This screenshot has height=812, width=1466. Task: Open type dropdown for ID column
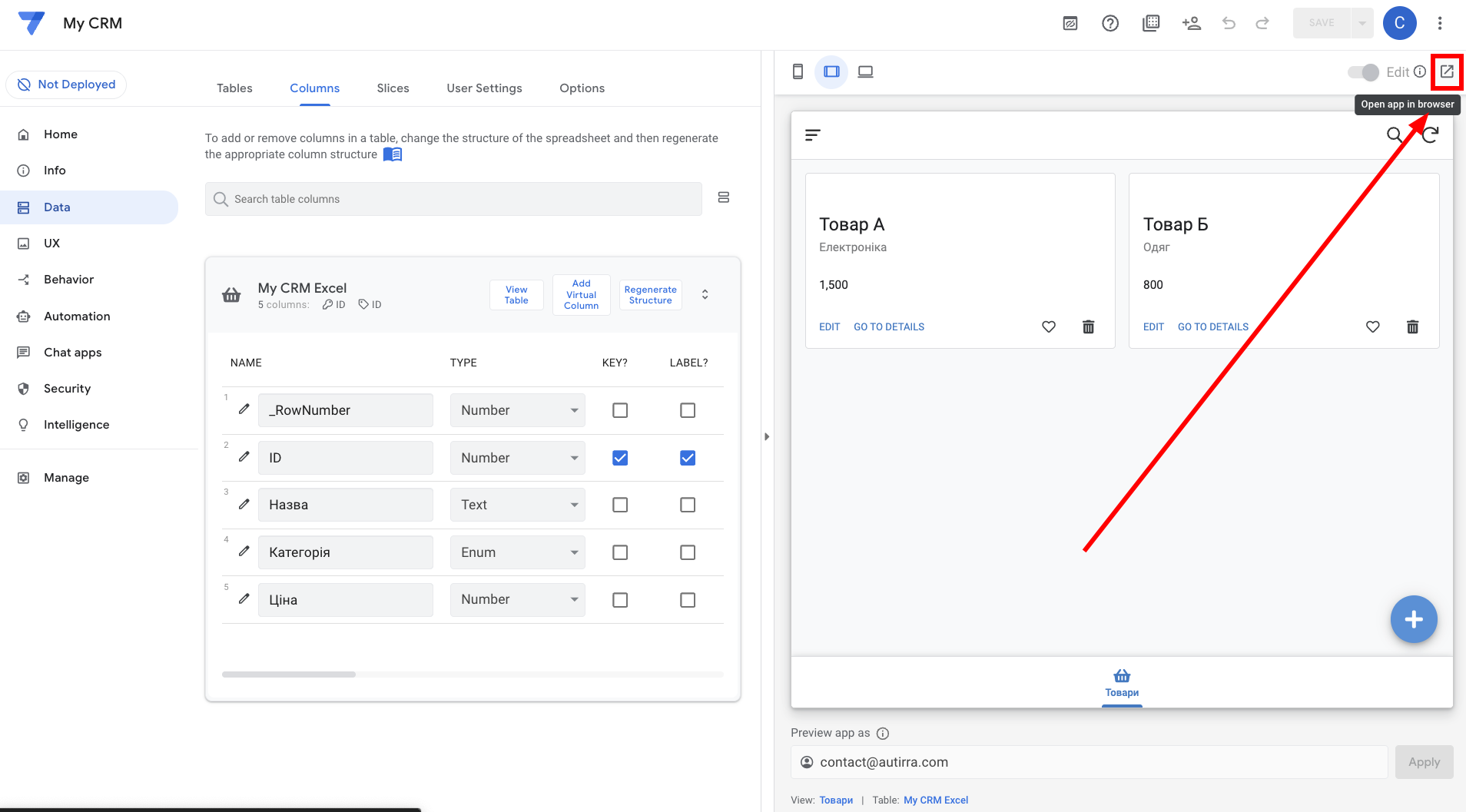518,458
